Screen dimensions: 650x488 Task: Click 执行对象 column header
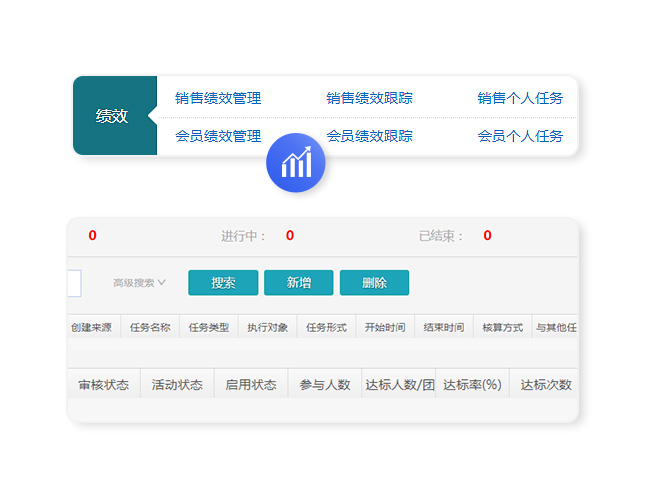[x=267, y=327]
